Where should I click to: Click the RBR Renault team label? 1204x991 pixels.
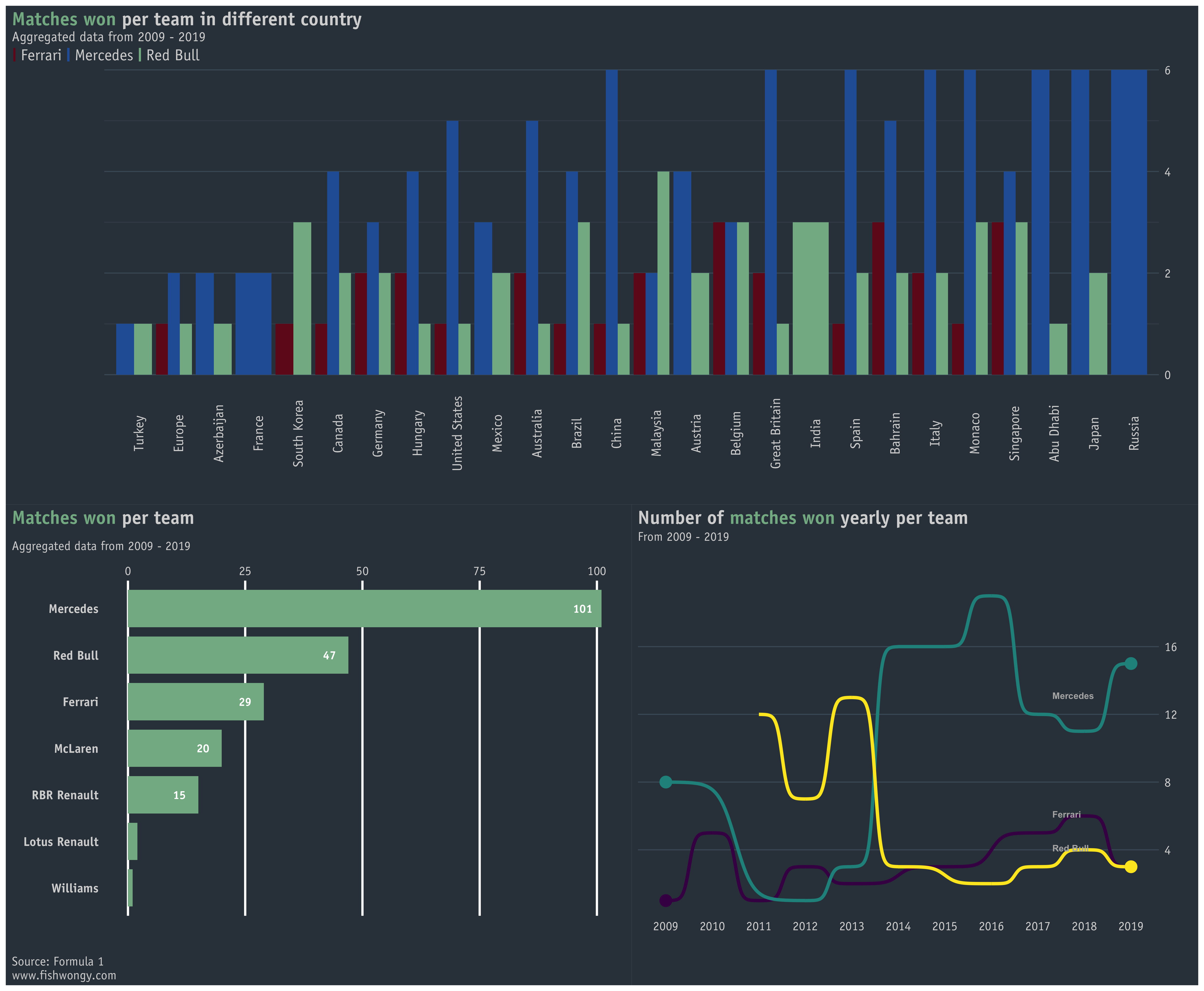pos(65,795)
